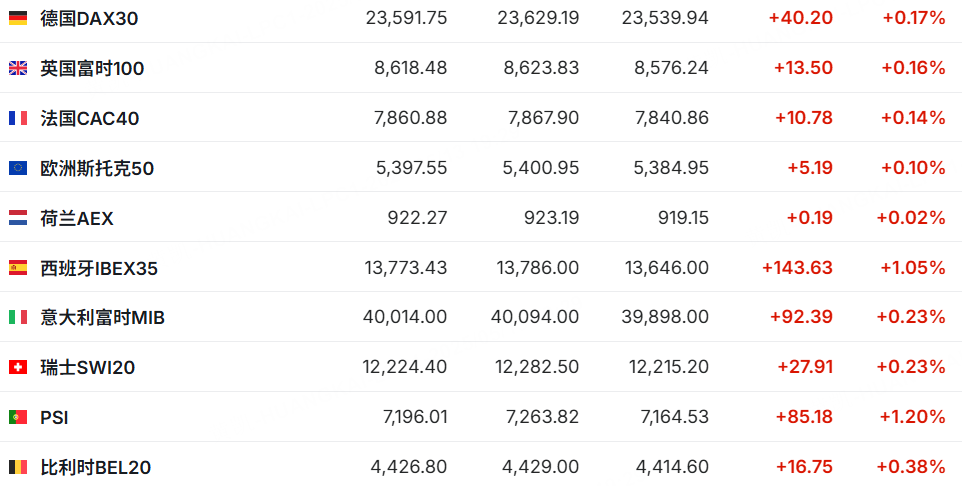Image resolution: width=962 pixels, height=486 pixels.
Task: Open the 荷兰AEX index link
Action: pyautogui.click(x=77, y=218)
